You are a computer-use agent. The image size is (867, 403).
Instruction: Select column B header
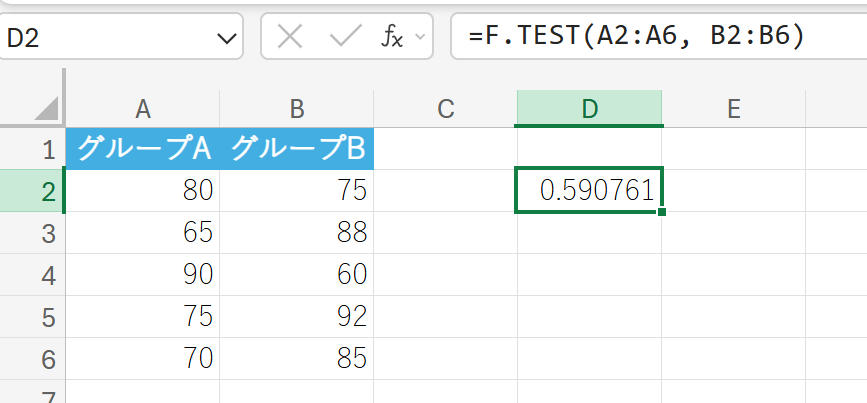click(296, 109)
